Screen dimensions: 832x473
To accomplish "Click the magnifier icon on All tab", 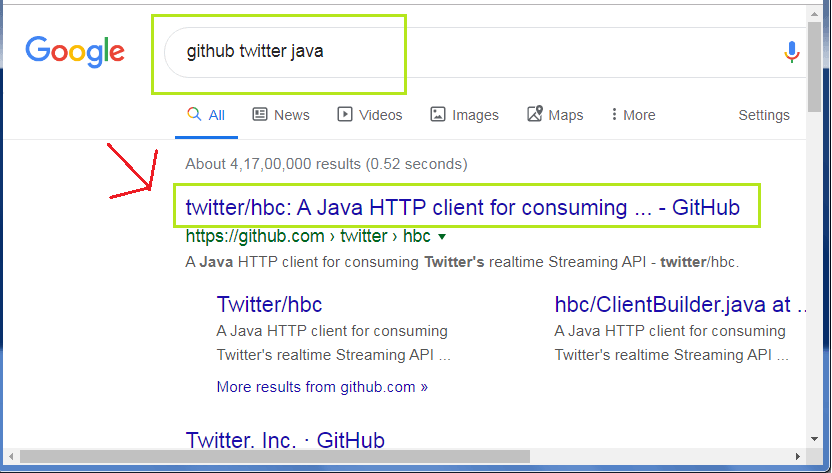I will [x=194, y=114].
